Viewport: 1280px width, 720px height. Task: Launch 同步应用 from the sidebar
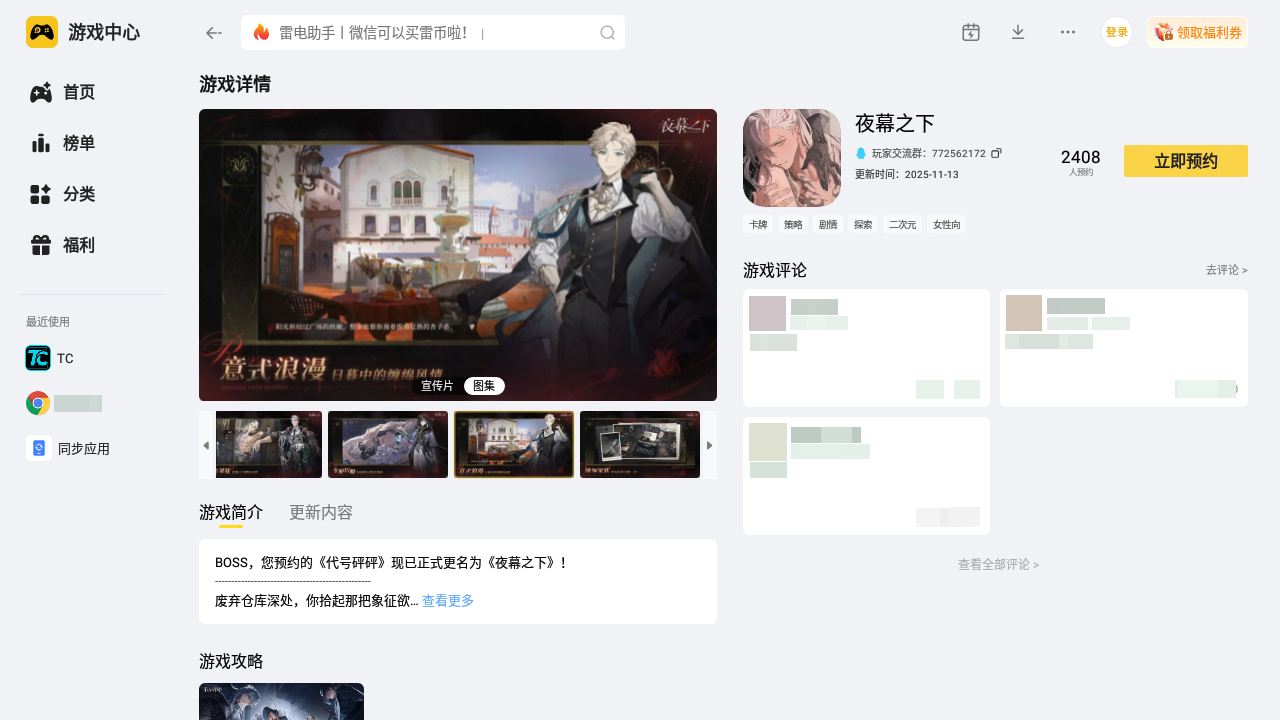pos(84,448)
